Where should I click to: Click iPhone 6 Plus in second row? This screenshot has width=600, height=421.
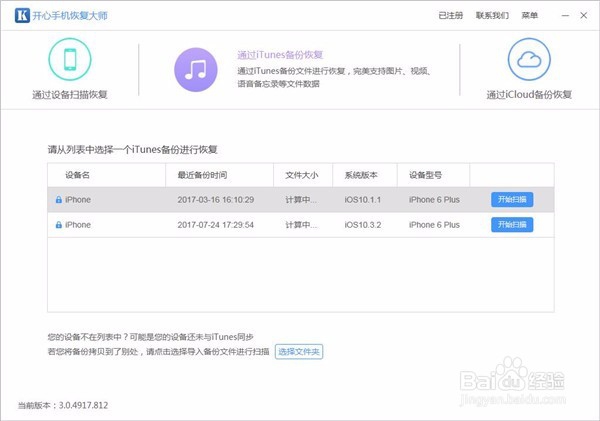(x=434, y=225)
